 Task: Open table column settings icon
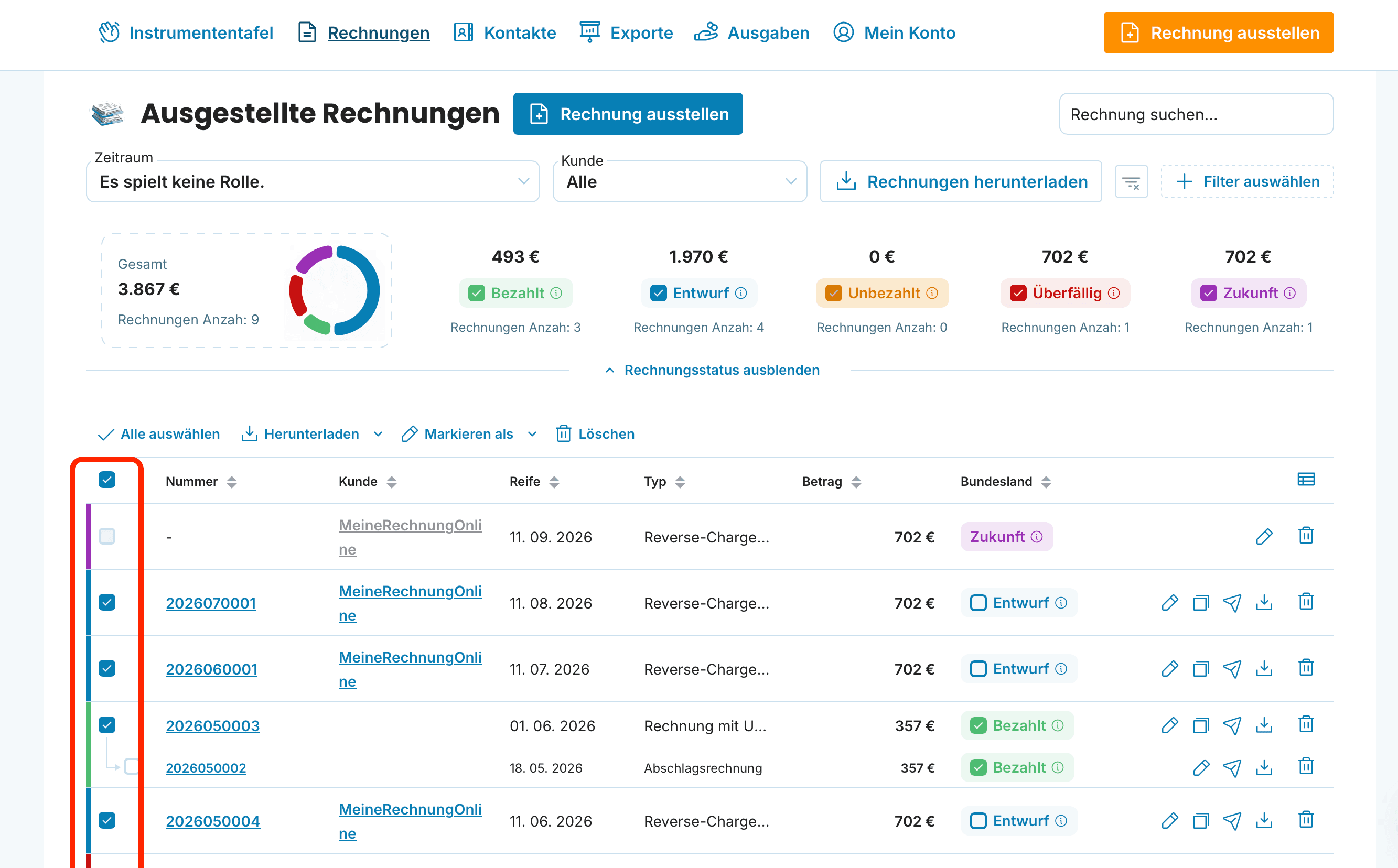[x=1306, y=480]
